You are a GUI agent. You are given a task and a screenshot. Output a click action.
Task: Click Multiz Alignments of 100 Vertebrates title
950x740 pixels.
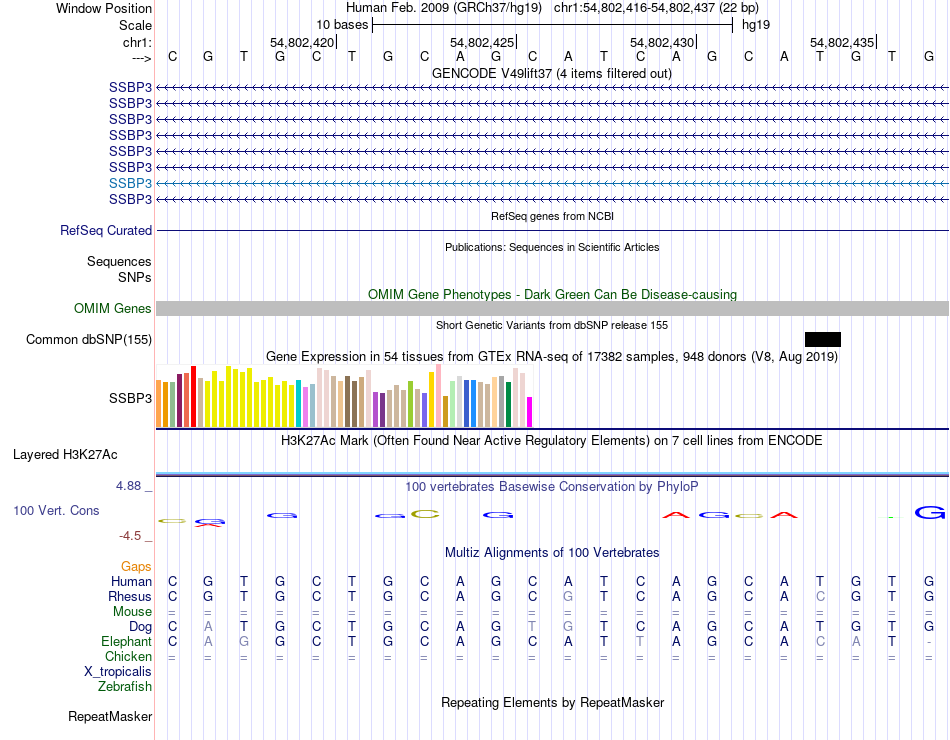[552, 553]
